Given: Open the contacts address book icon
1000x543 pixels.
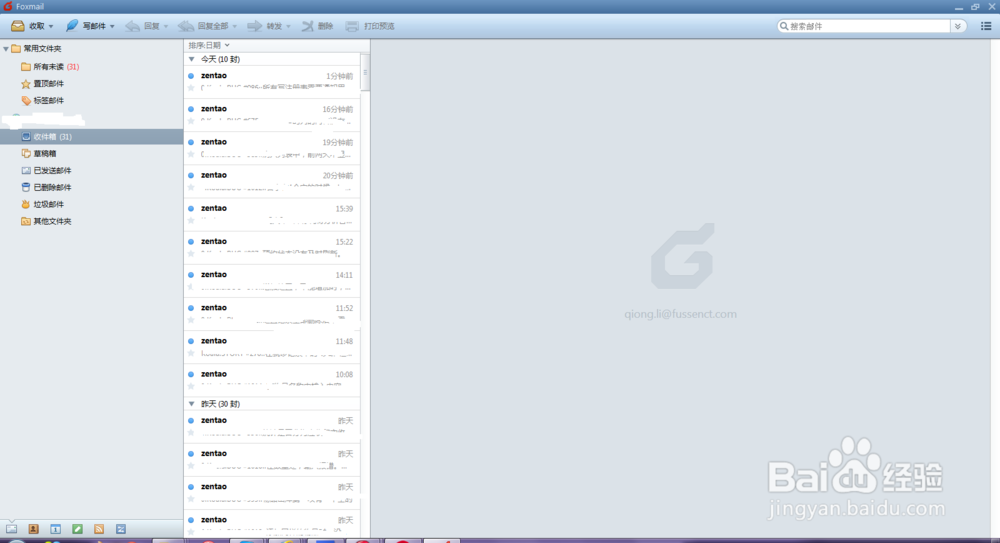Looking at the screenshot, I should 33,529.
